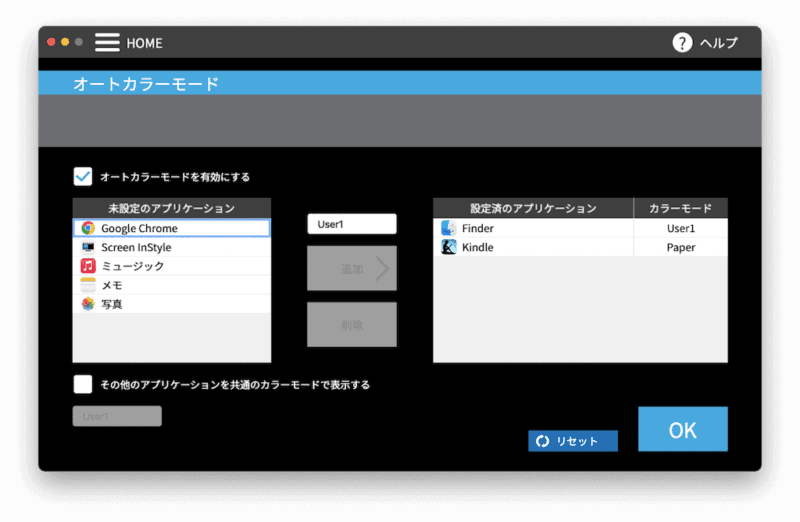Click the User1 color mode cell for Finder
The image size is (800, 522).
681,228
